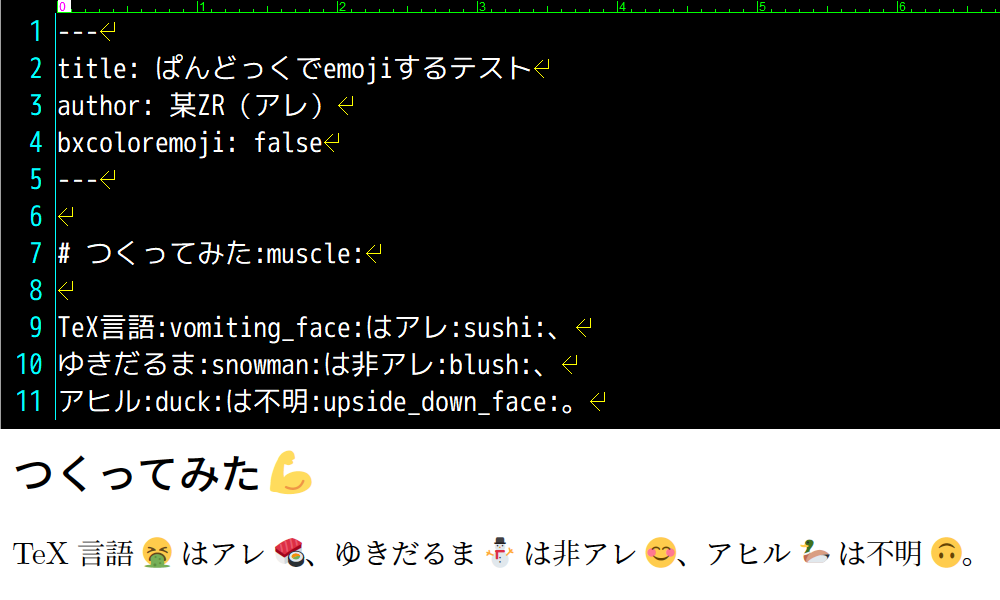1000x600 pixels.
Task: Click the return marker on empty line 6
Action: click(x=64, y=217)
